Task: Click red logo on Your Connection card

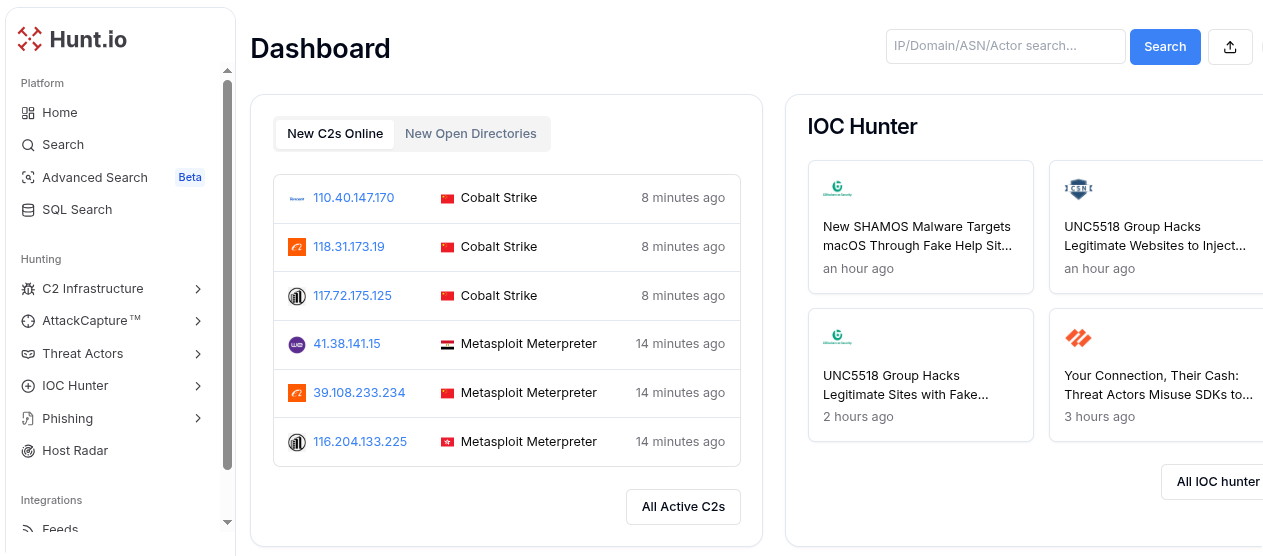Action: pyautogui.click(x=1078, y=338)
